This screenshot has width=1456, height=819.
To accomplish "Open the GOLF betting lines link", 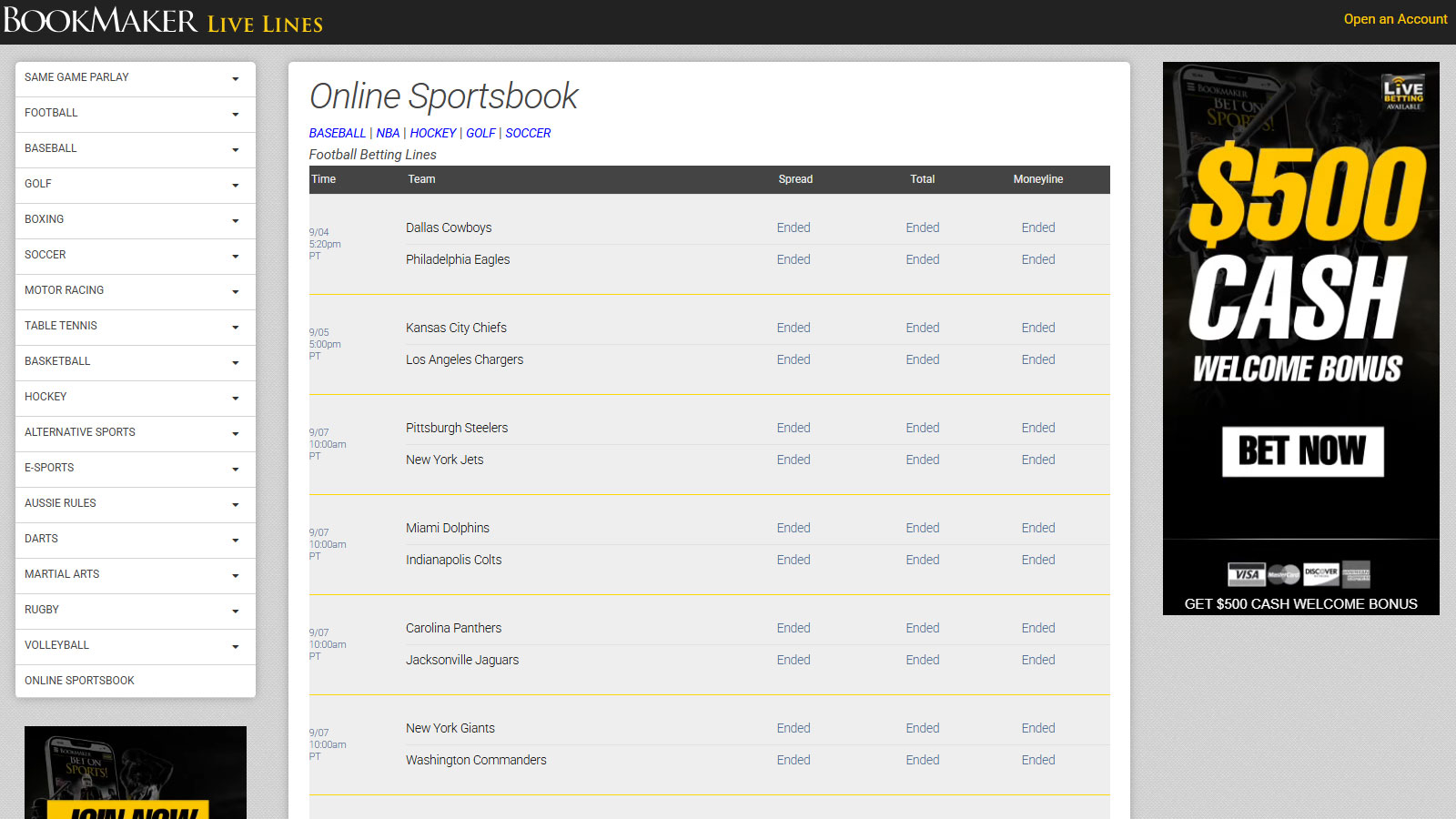I will pyautogui.click(x=480, y=133).
